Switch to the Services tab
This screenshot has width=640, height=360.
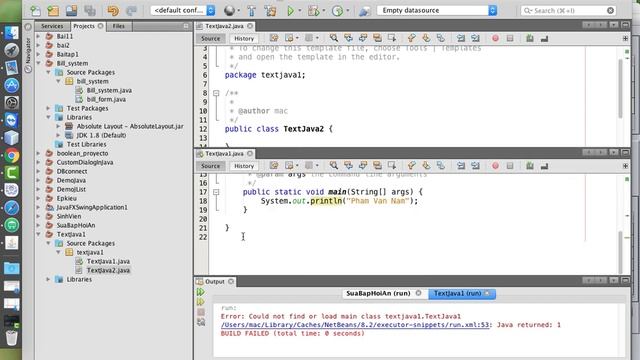pyautogui.click(x=52, y=26)
